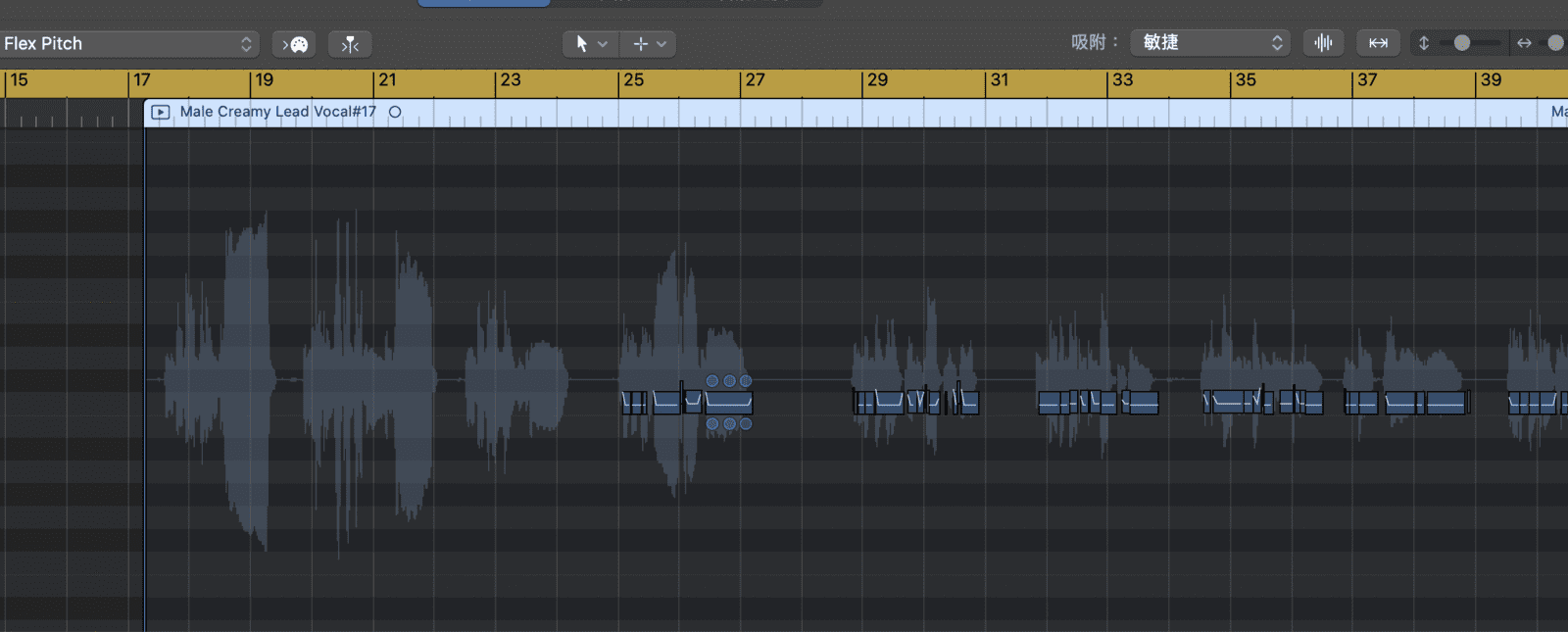
Task: Click bar 21 in the ruler
Action: coord(388,80)
